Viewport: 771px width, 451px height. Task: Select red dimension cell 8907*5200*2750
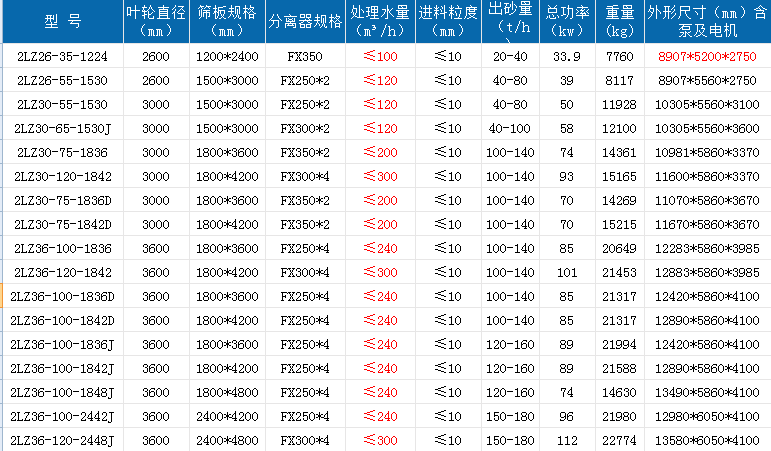(x=708, y=56)
